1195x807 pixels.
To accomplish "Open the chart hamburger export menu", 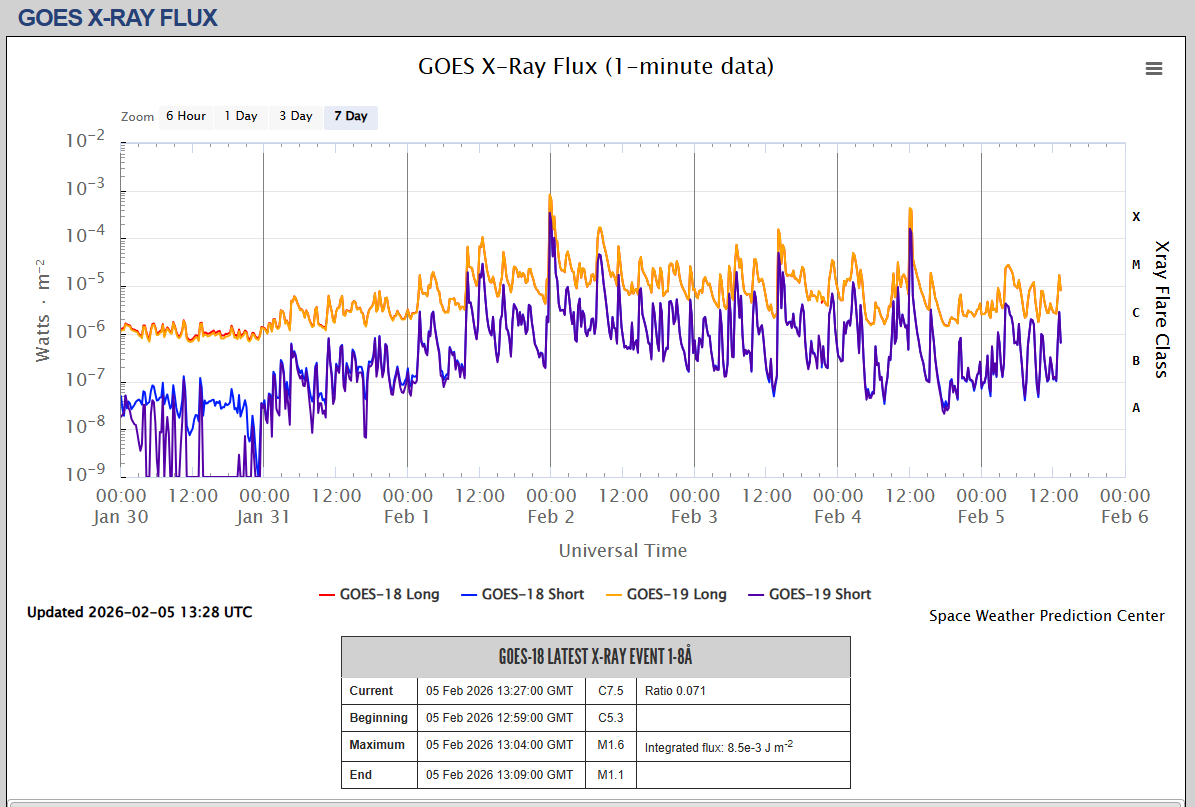I will coord(1153,69).
